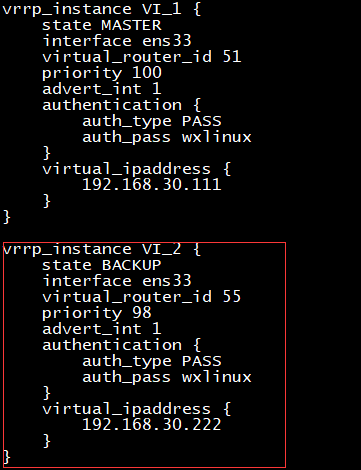
Task: Click interface ens33 in VI_2 block
Action: [x=117, y=281]
